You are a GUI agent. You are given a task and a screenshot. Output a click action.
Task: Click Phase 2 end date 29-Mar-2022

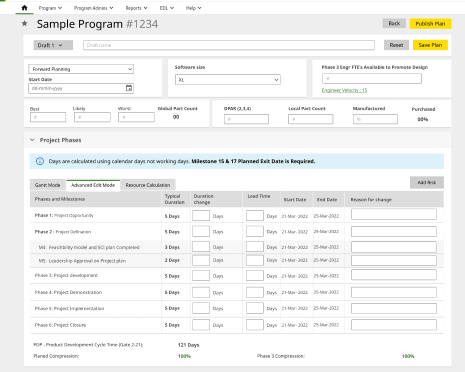click(x=326, y=231)
